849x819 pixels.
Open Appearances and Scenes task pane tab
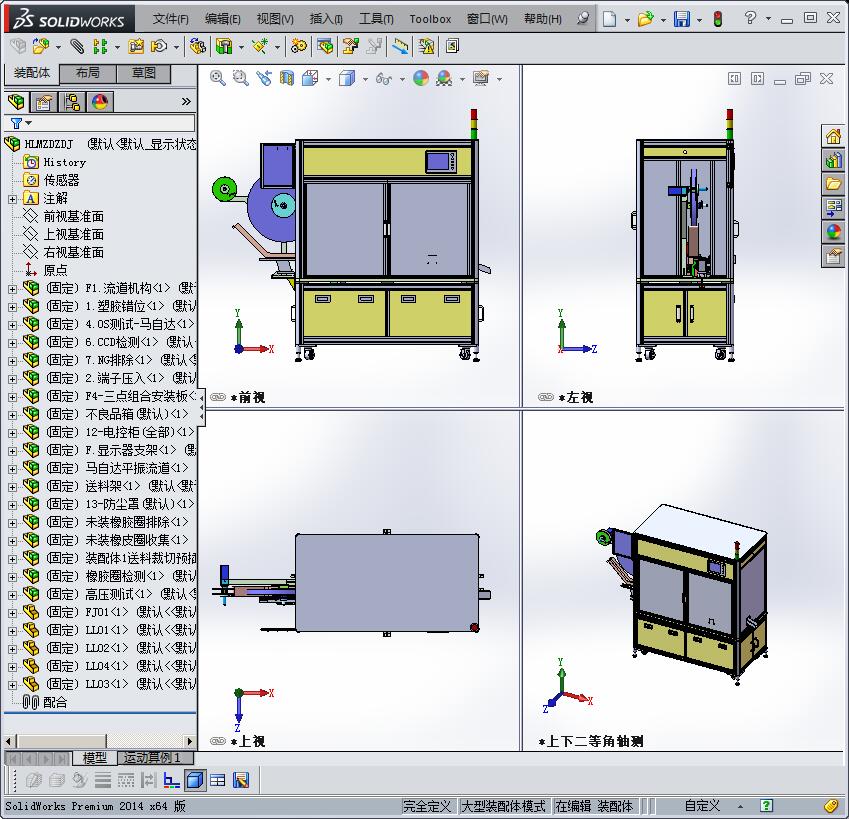click(833, 232)
